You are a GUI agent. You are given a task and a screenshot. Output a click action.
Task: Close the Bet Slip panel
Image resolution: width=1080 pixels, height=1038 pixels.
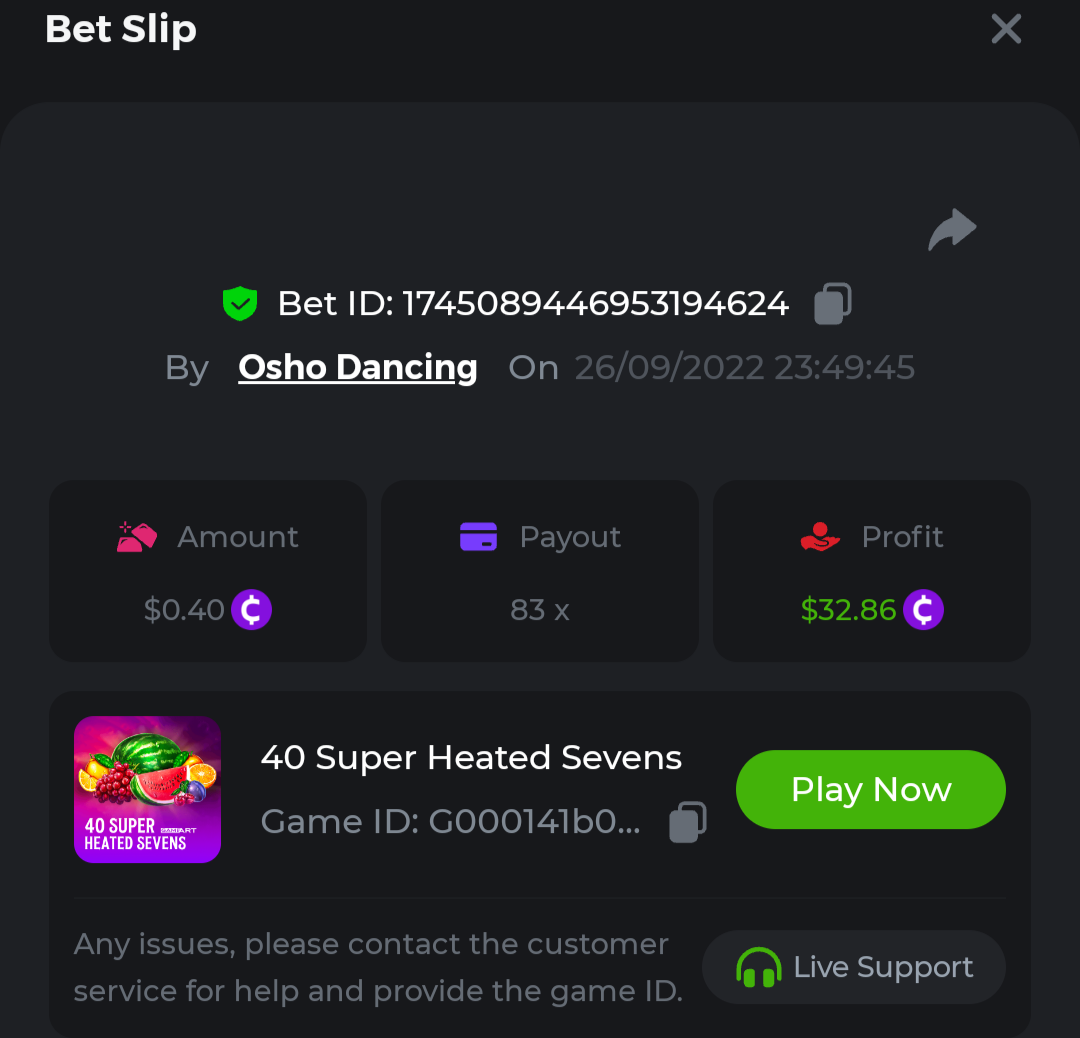click(1006, 29)
